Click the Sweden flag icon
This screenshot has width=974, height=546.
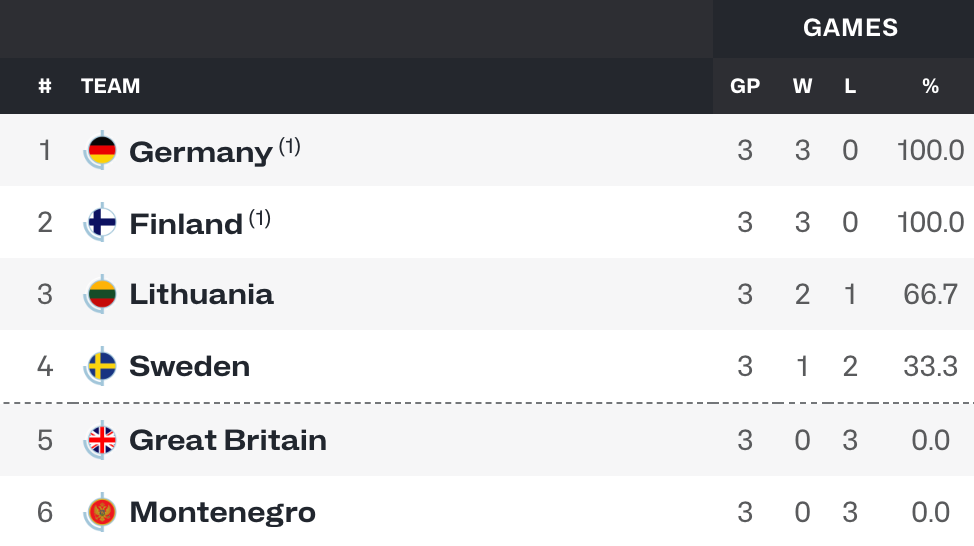tap(101, 366)
